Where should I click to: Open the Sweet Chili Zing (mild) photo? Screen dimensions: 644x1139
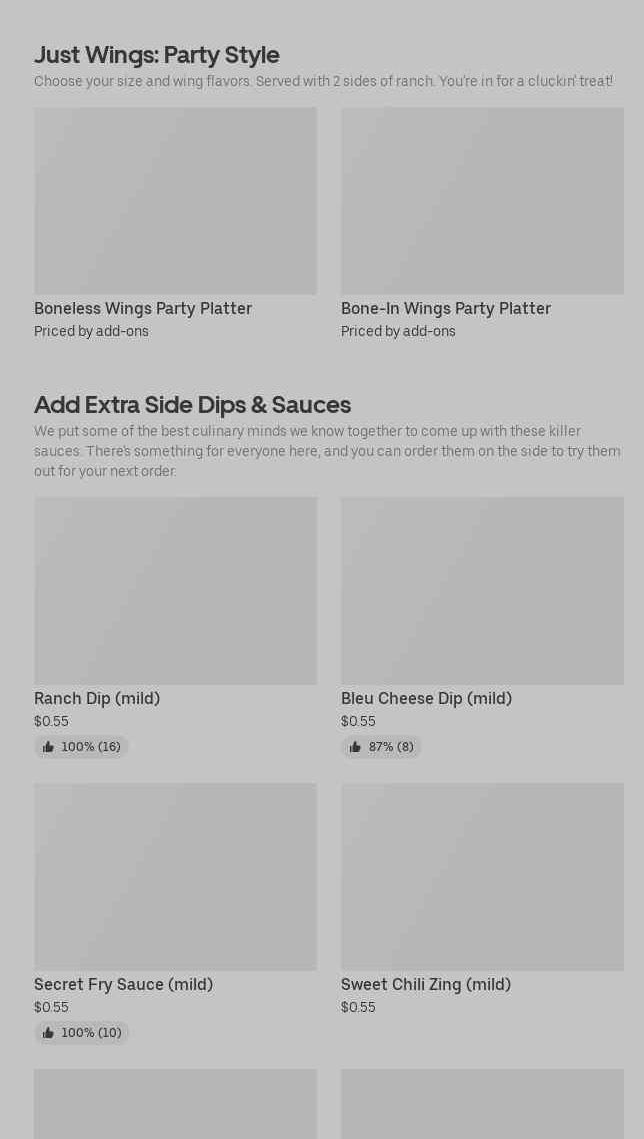pos(482,877)
